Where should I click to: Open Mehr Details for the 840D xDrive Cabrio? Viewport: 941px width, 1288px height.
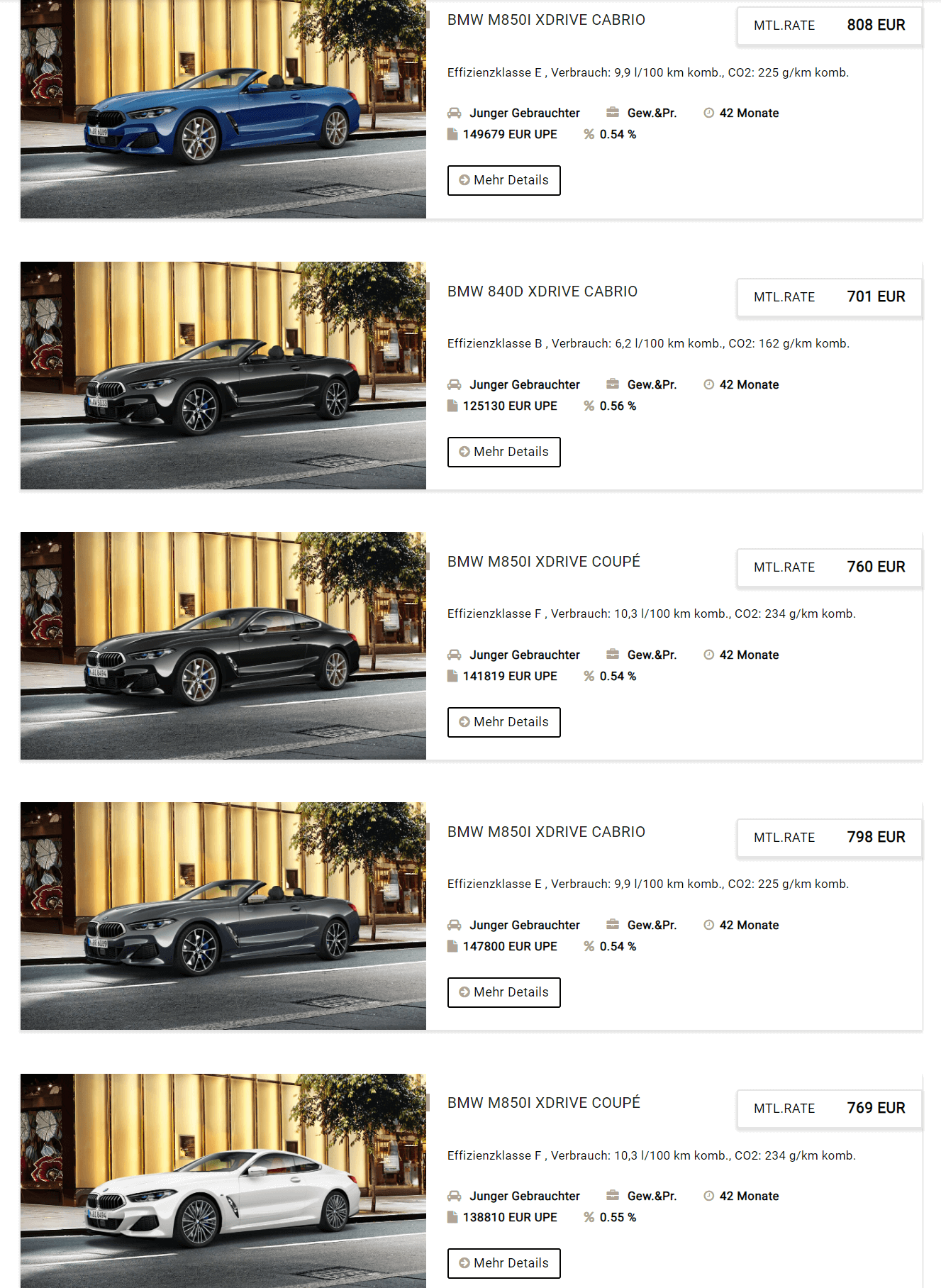click(x=504, y=452)
